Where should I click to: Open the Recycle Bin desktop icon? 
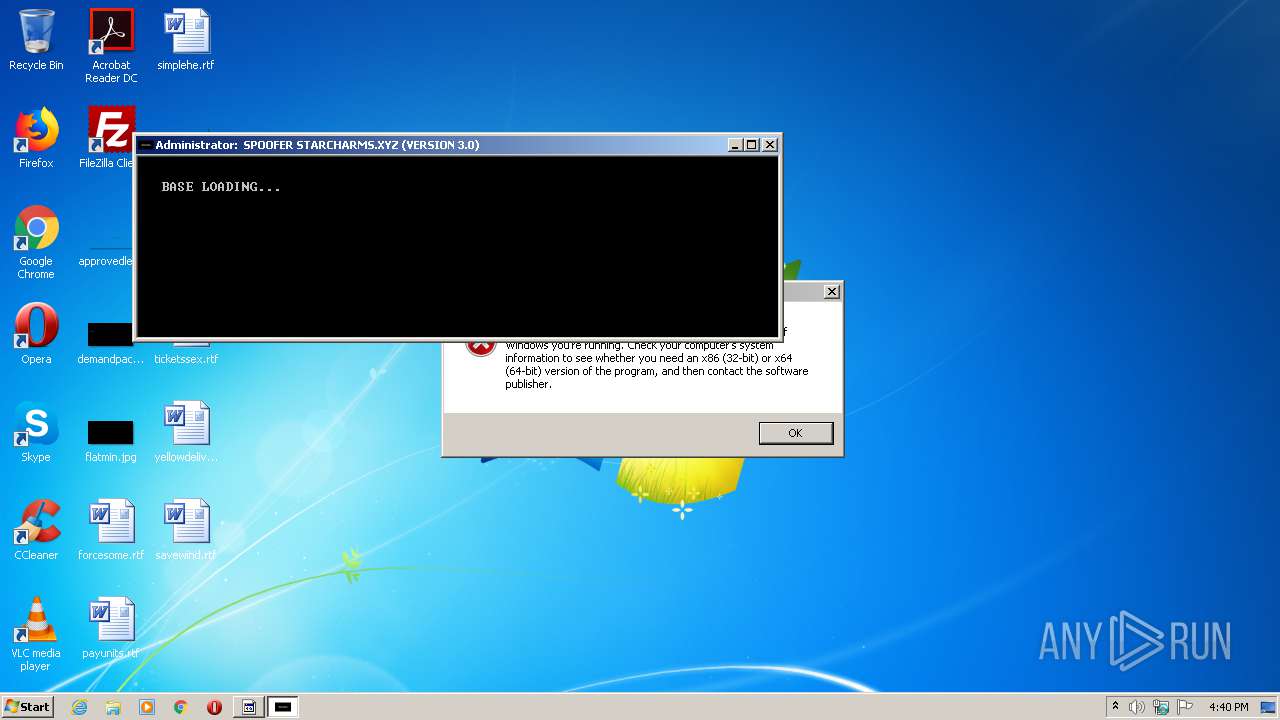coord(36,40)
